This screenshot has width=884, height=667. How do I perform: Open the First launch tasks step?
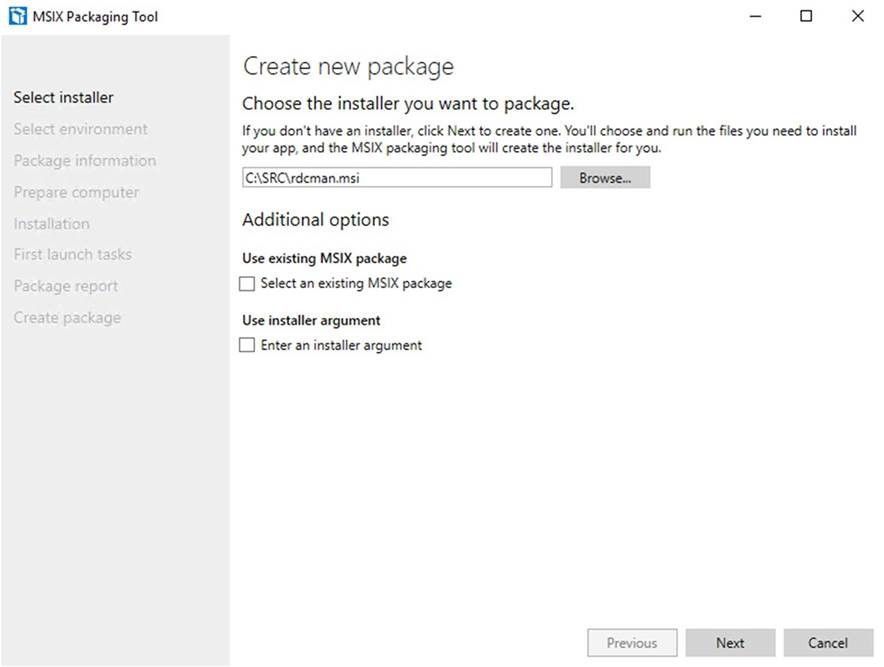(73, 255)
